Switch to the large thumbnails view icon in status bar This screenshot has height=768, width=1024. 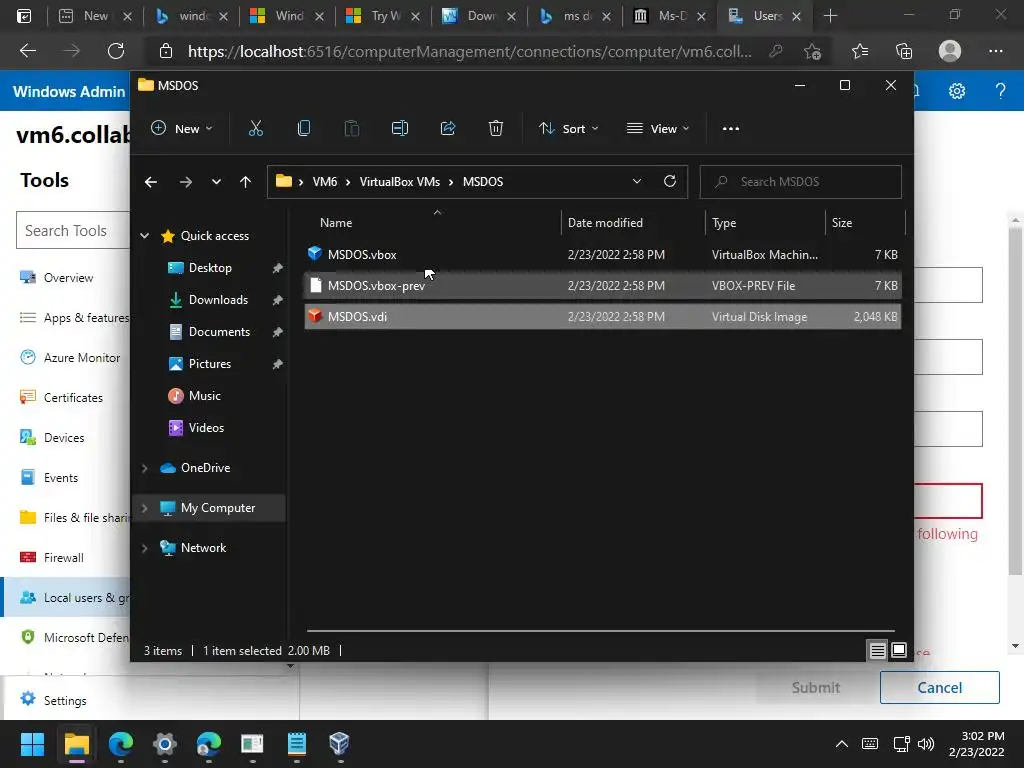pos(899,650)
